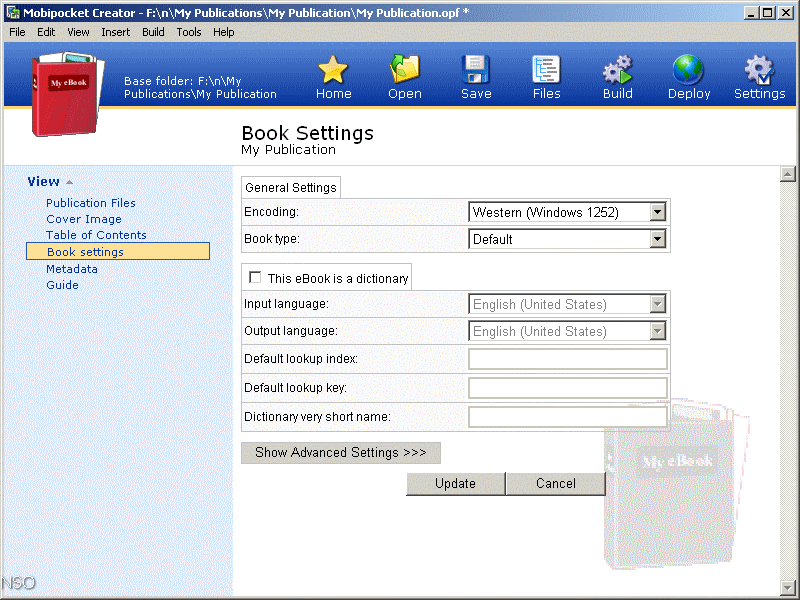Open the Guide link in sidebar
Viewport: 800px width, 600px height.
(x=62, y=285)
